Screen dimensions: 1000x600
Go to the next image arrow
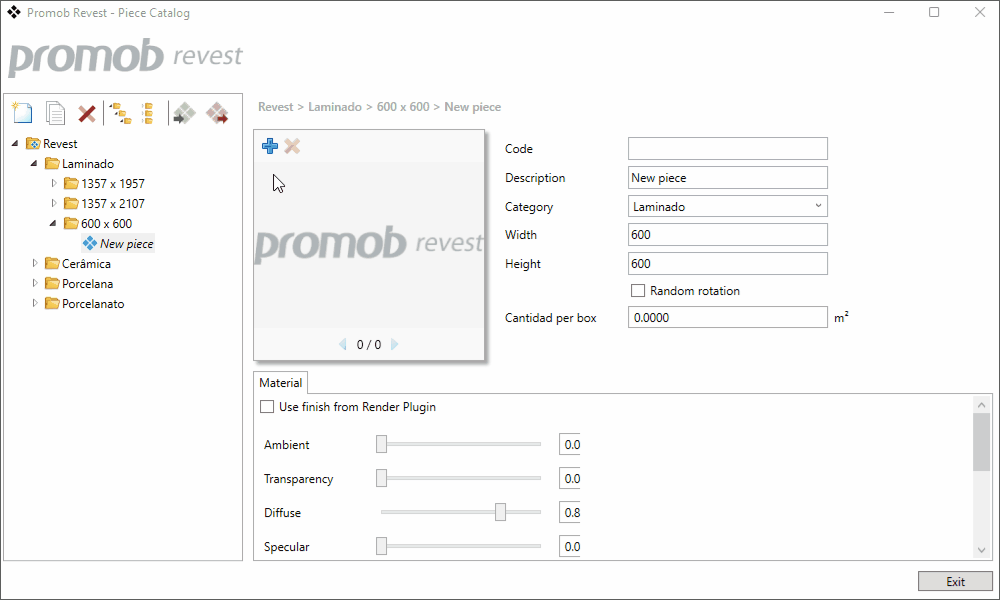click(x=394, y=344)
